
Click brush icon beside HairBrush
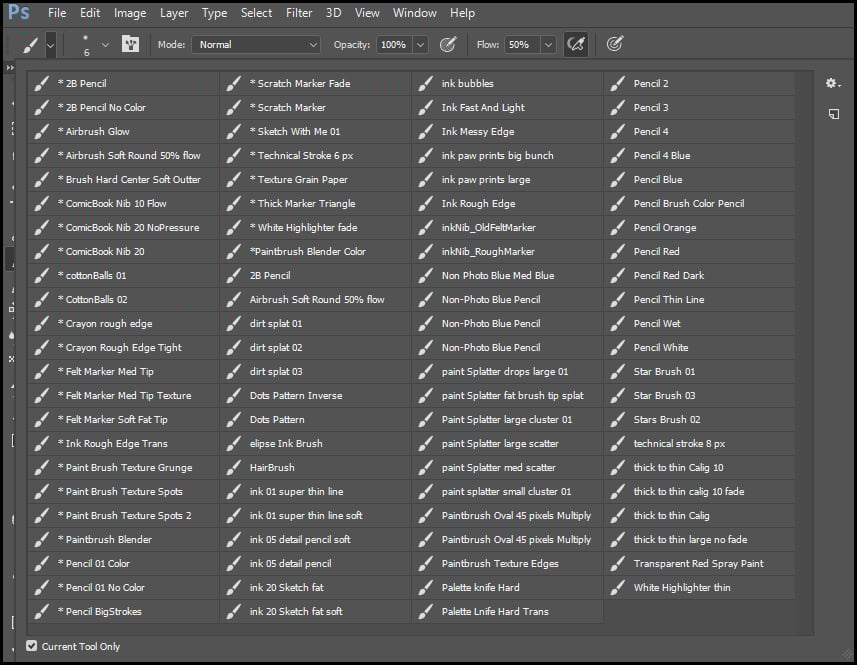[x=233, y=467]
